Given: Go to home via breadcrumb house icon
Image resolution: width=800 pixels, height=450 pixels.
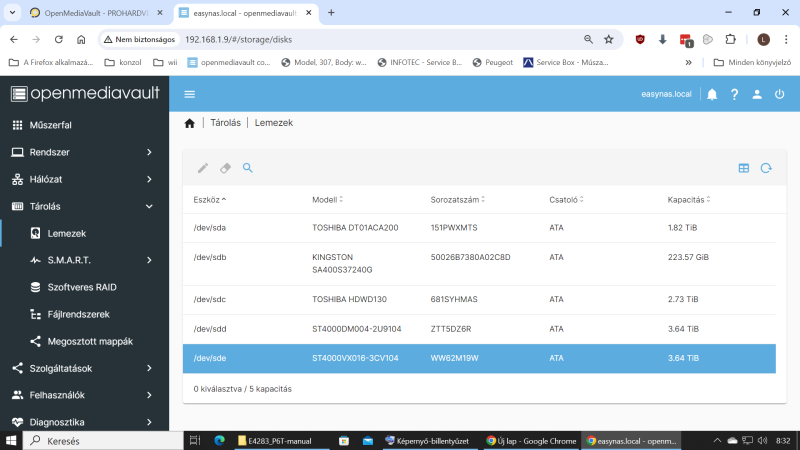Looking at the screenshot, I should click(189, 123).
